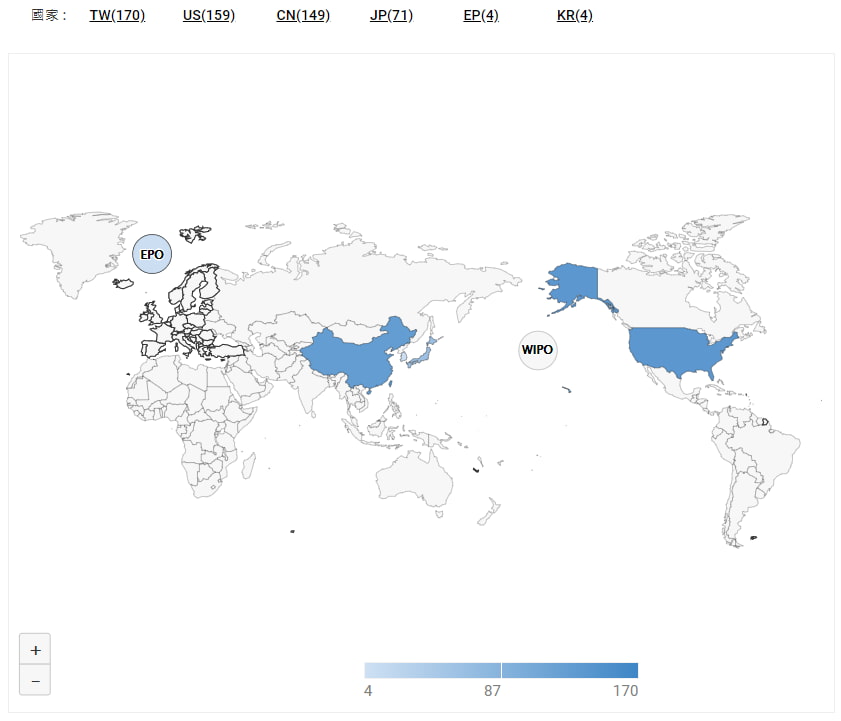Zoom in on the map with plus button

pos(35,649)
